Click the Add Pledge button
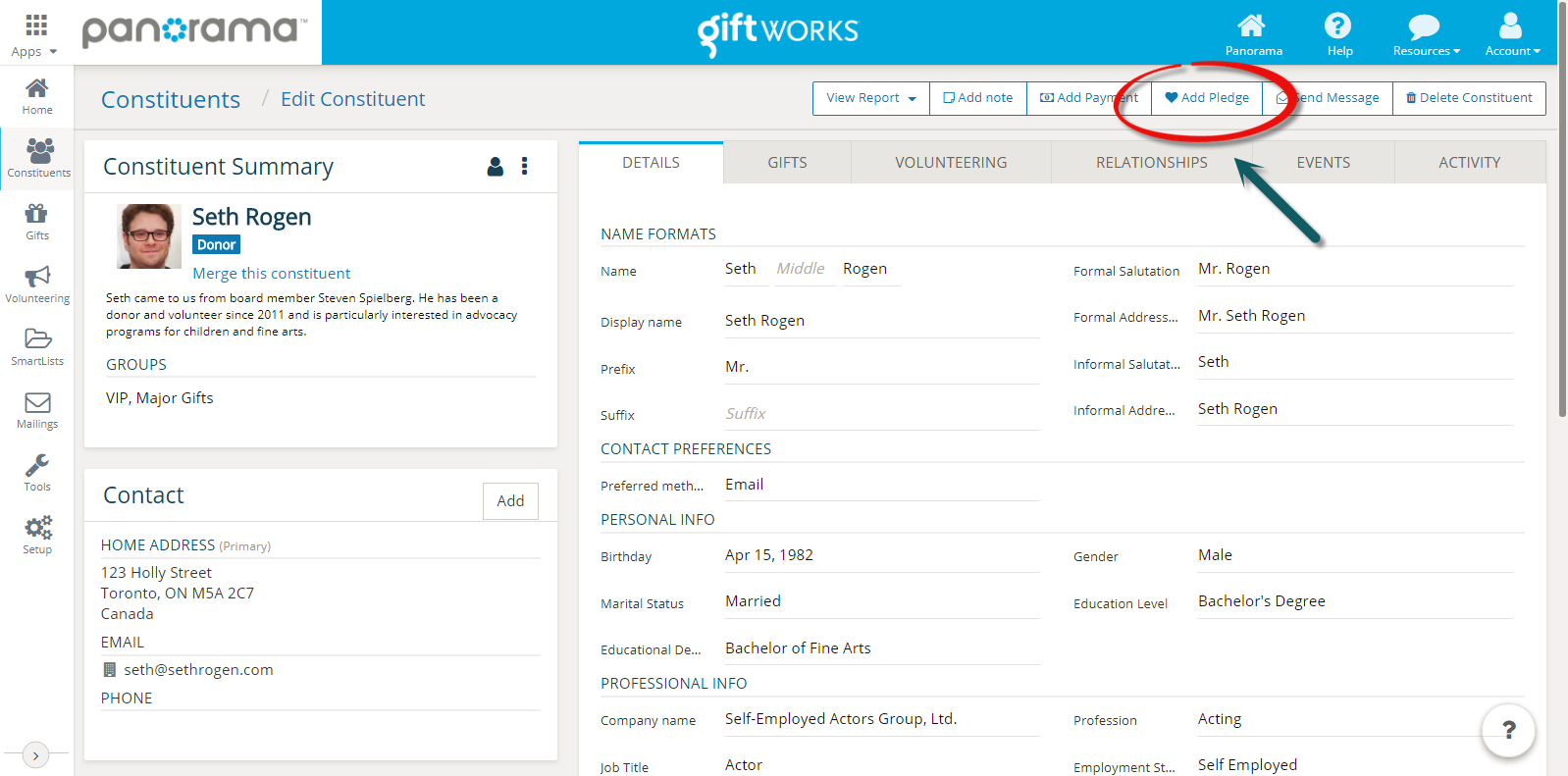The width and height of the screenshot is (1568, 776). pyautogui.click(x=1206, y=98)
